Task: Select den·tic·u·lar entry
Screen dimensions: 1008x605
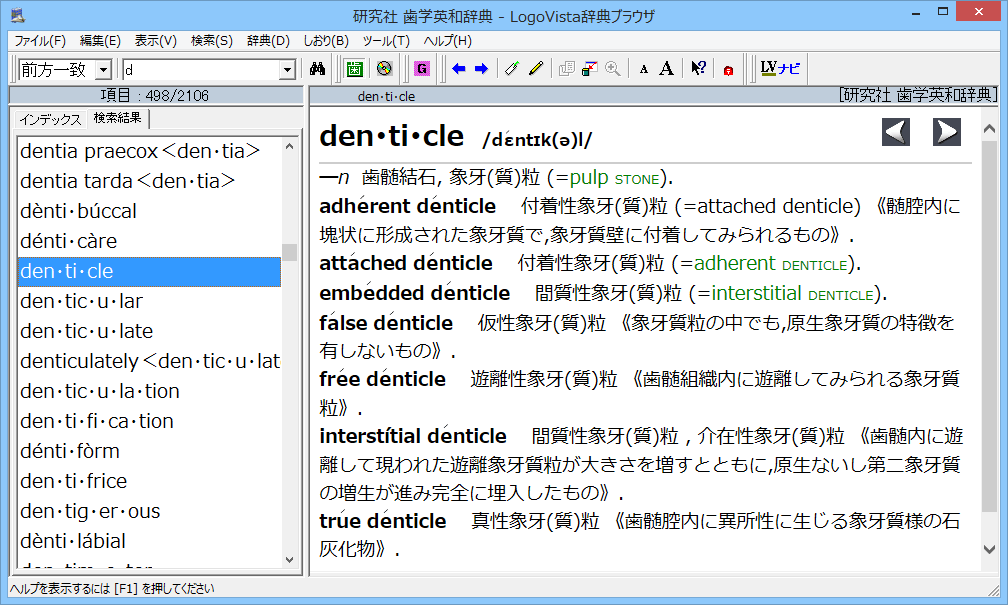Action: click(x=149, y=301)
